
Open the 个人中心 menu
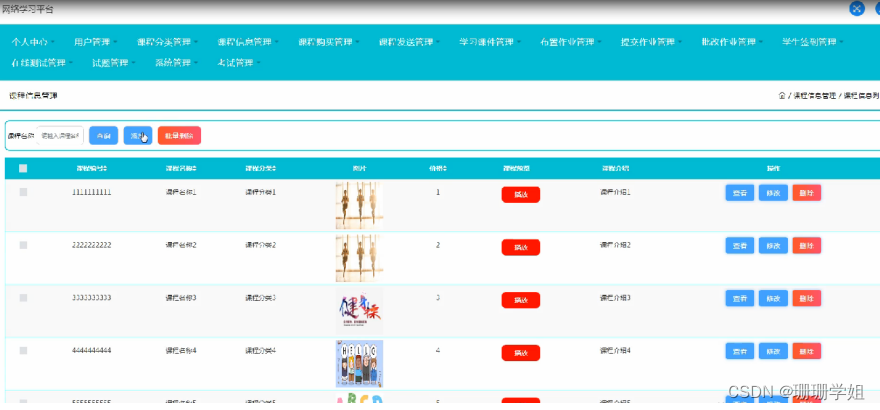click(33, 42)
